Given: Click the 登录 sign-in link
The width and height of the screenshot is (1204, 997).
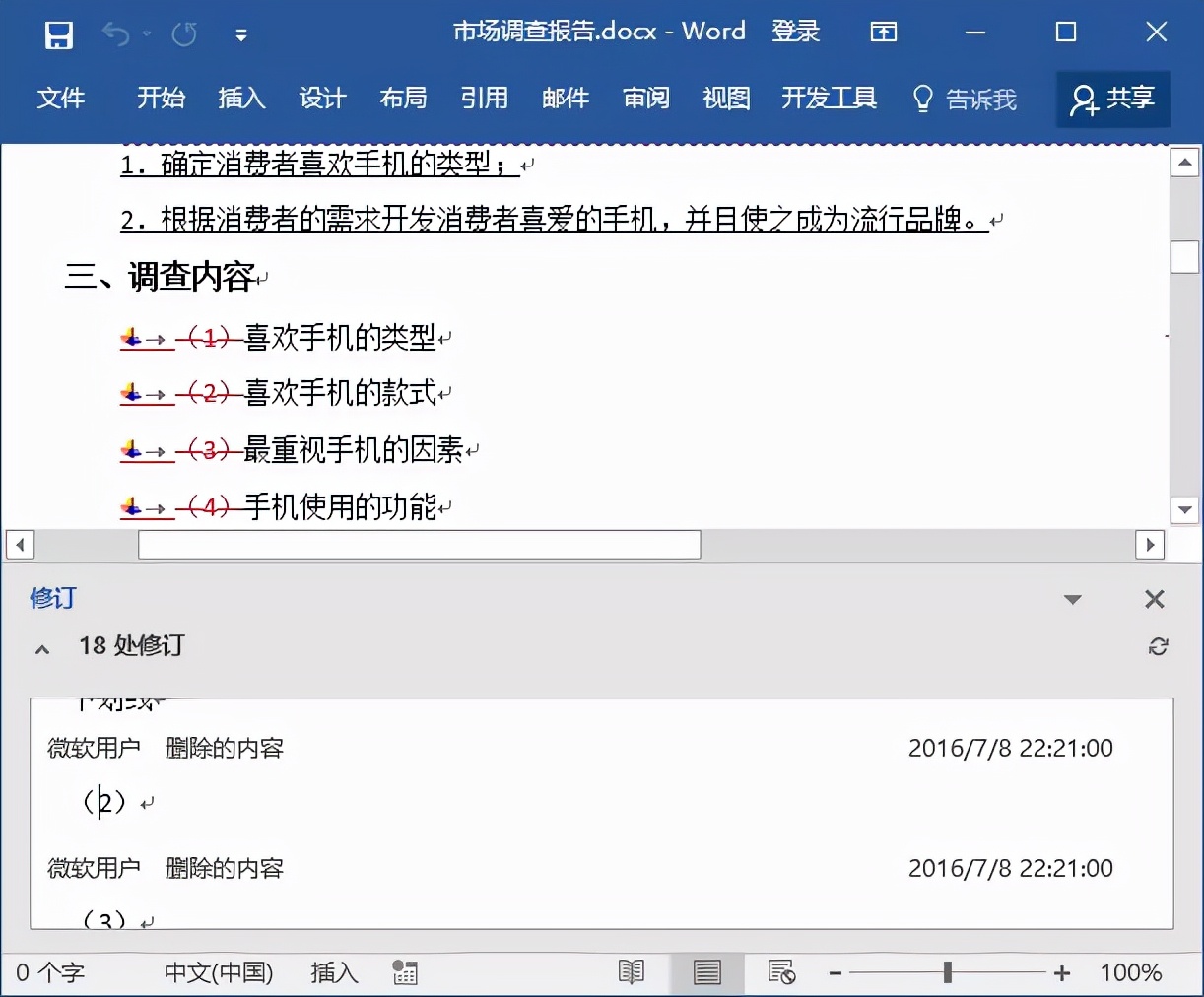Looking at the screenshot, I should point(796,31).
